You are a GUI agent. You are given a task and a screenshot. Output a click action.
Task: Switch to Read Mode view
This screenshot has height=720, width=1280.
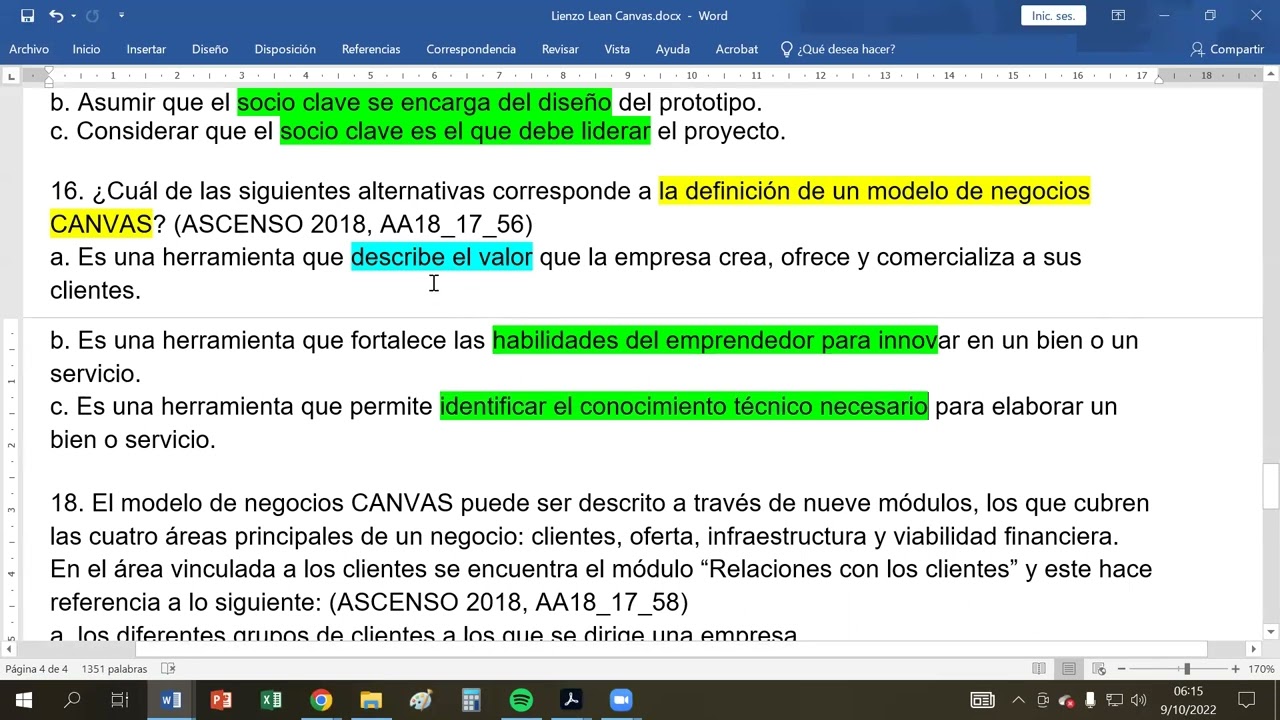[x=1039, y=669]
